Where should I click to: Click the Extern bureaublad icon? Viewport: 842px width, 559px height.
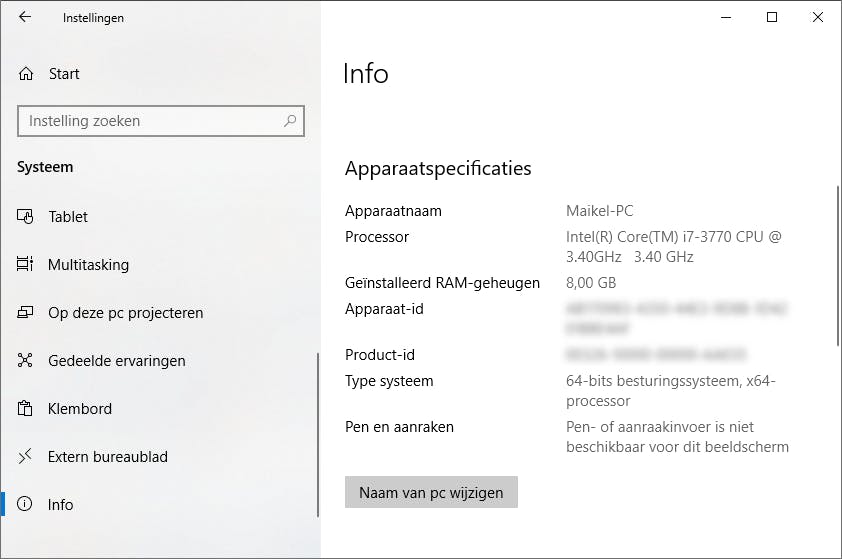coord(26,457)
